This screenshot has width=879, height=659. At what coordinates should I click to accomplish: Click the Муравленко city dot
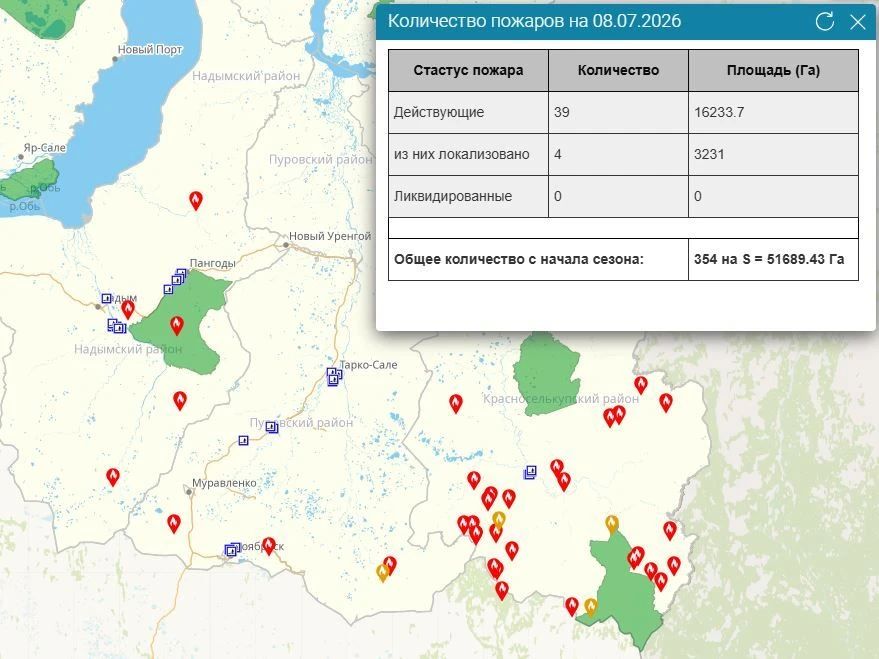click(189, 492)
